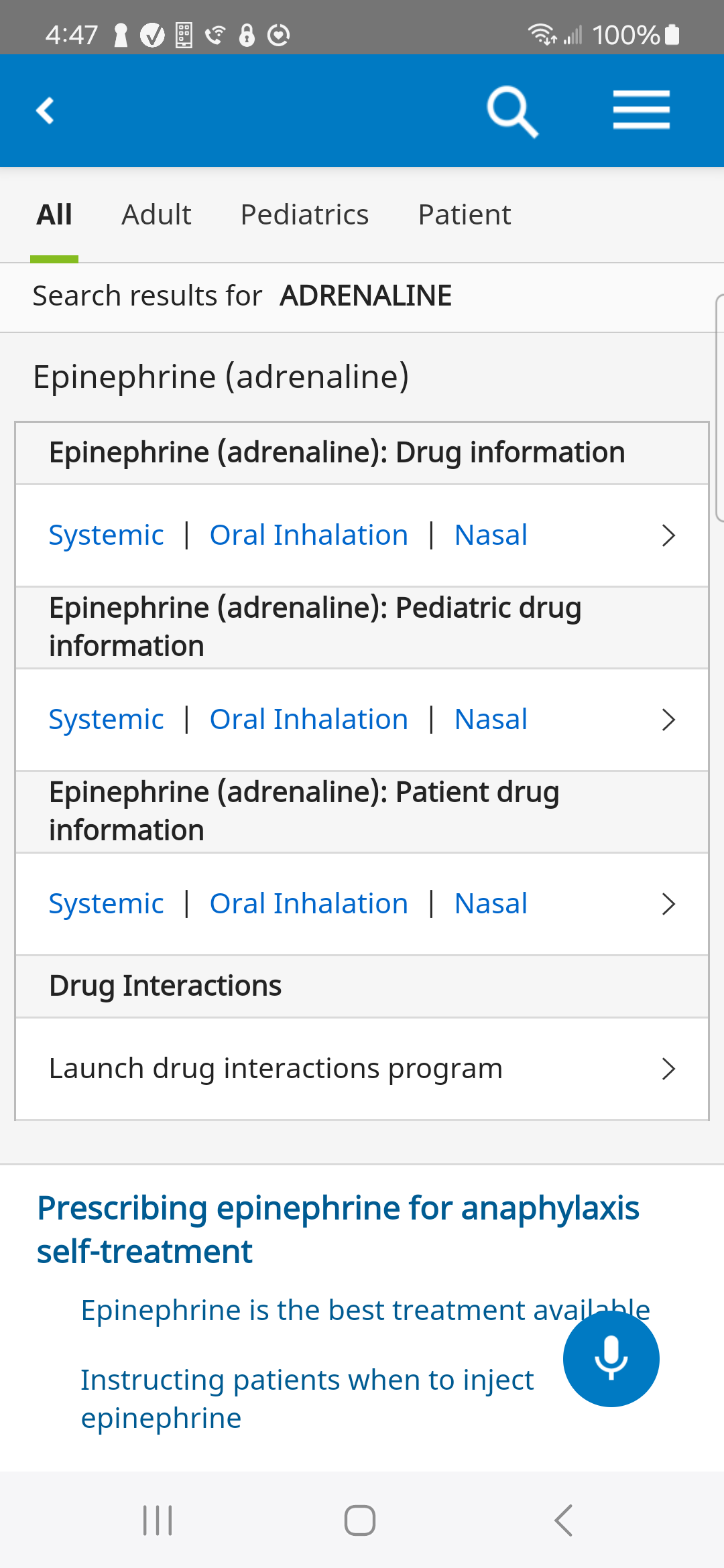
Task: Switch to the Pediatrics tab
Action: 304,215
